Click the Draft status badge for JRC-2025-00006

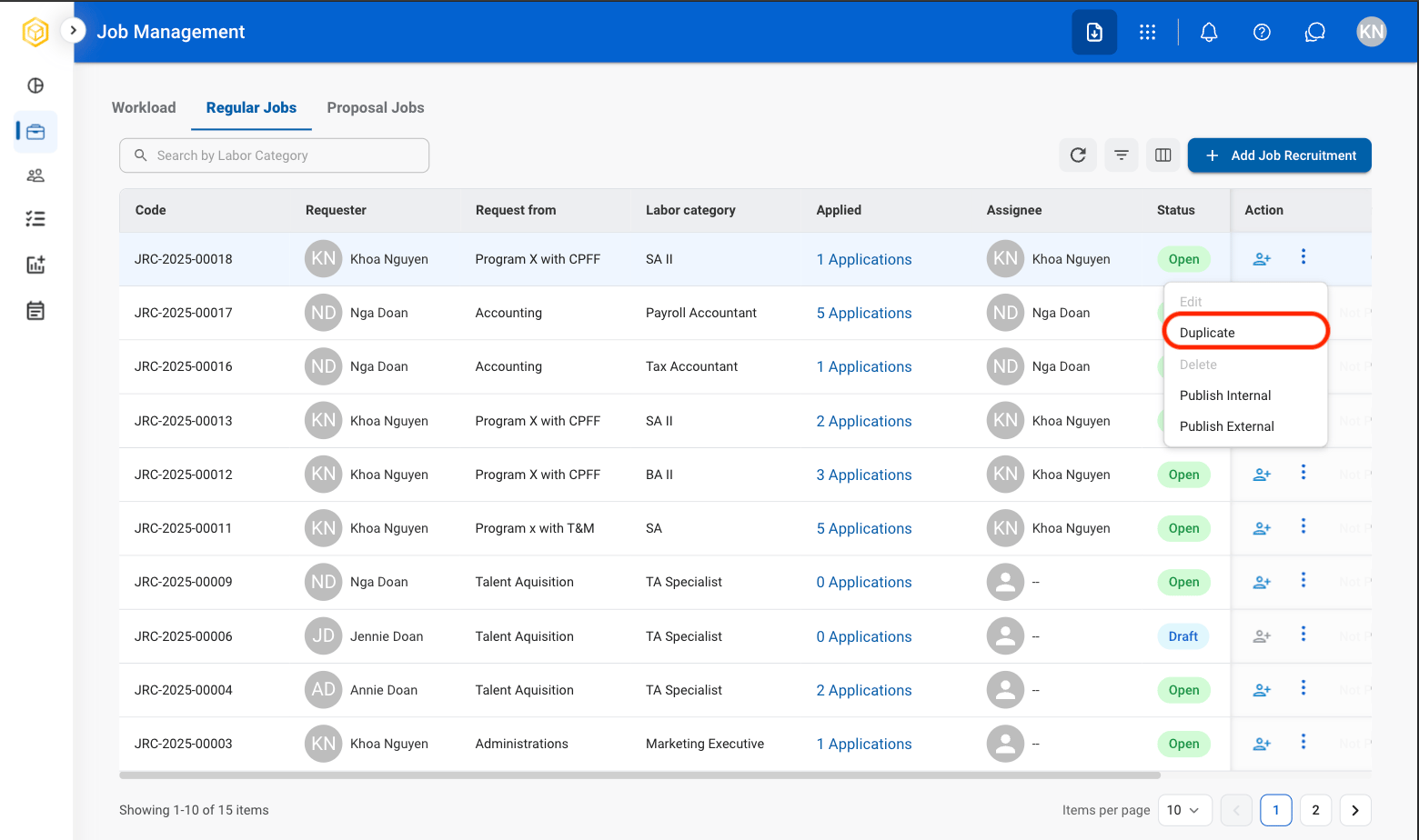coord(1182,636)
